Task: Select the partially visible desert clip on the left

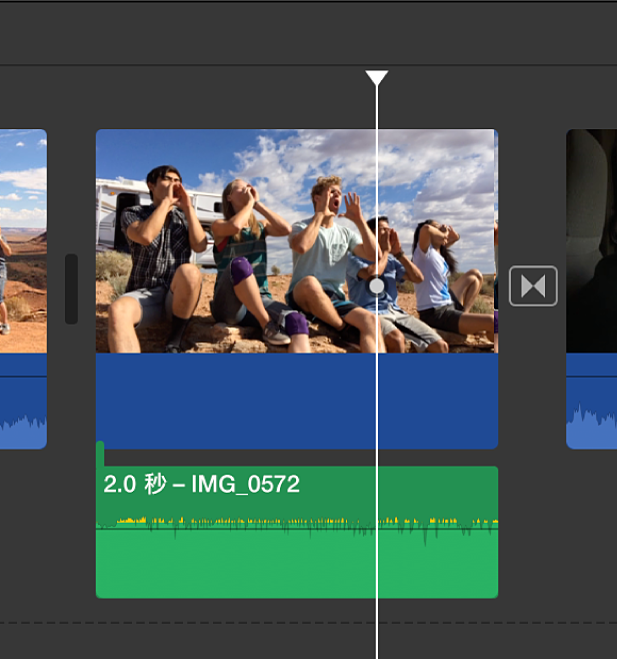Action: point(23,241)
